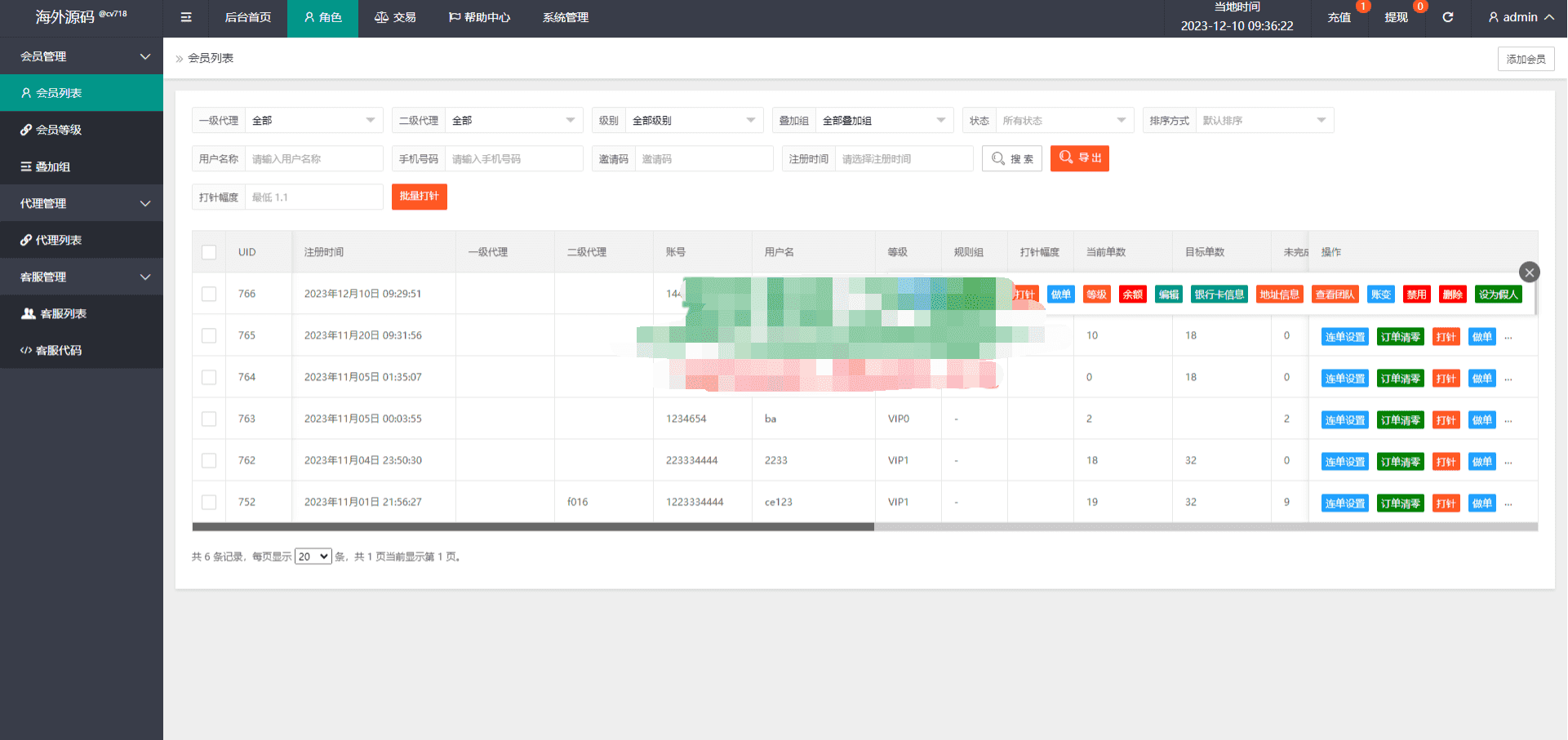Open 客服代码 sidebar item
The height and width of the screenshot is (740, 1568).
(58, 350)
